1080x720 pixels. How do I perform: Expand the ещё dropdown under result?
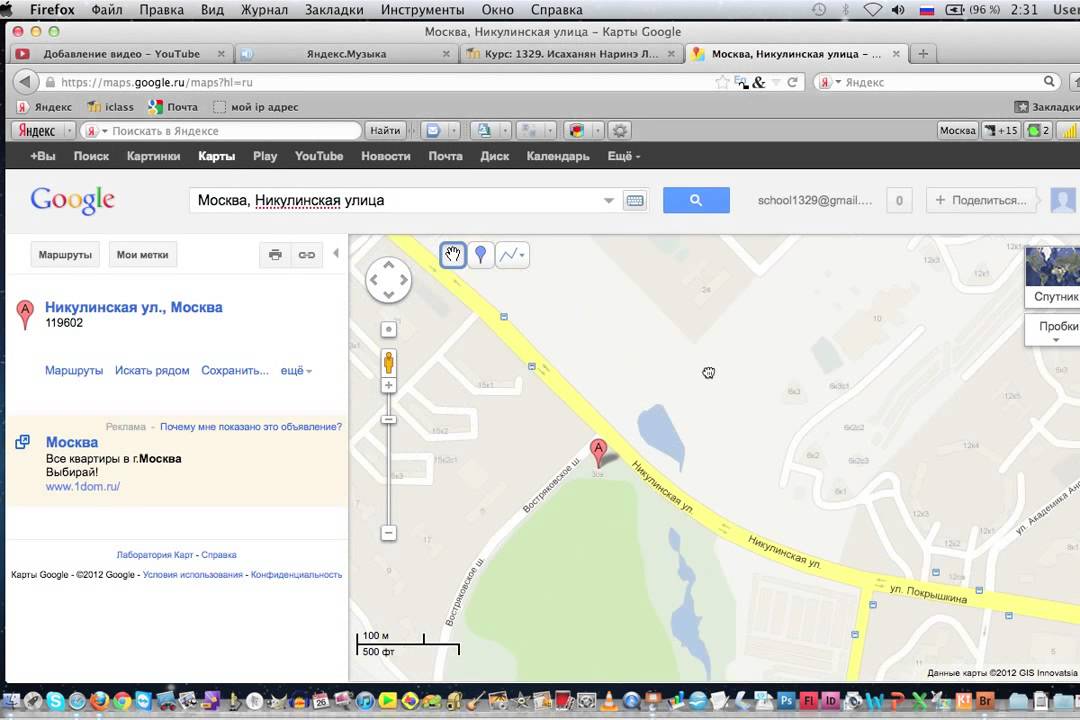pos(296,371)
